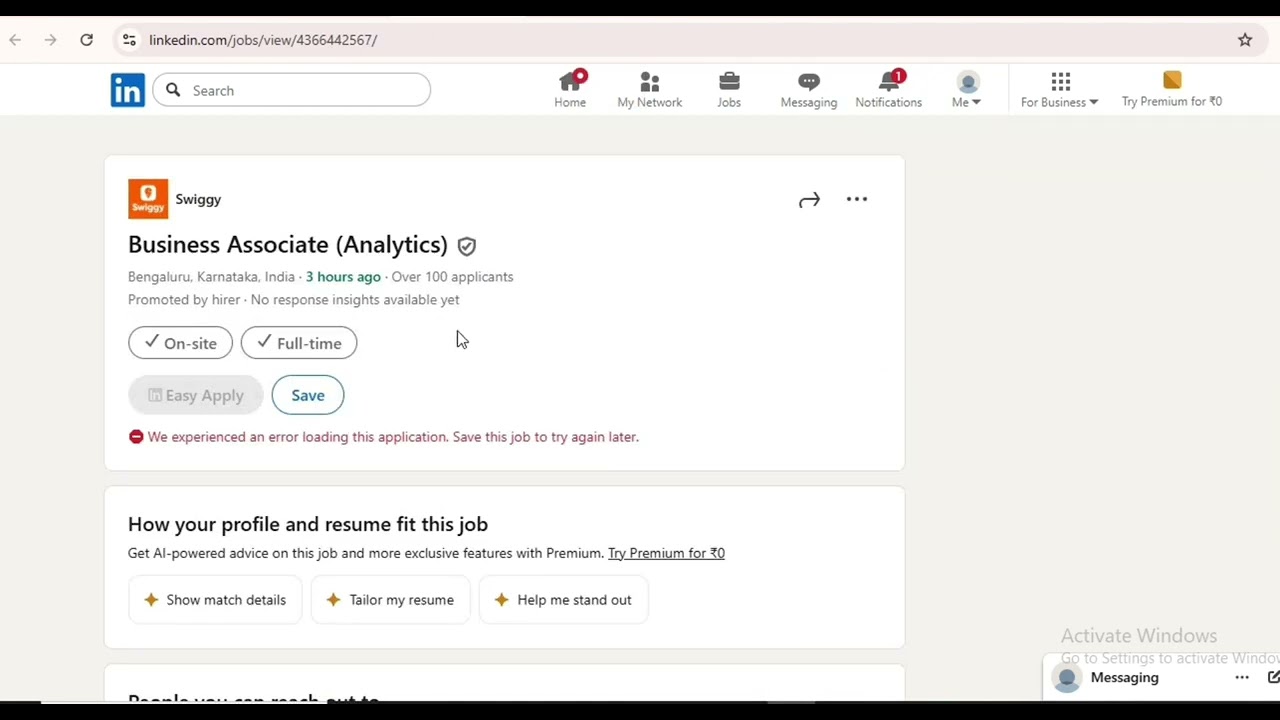Screen dimensions: 1280x720
Task: Expand the Me profile menu
Action: click(967, 89)
